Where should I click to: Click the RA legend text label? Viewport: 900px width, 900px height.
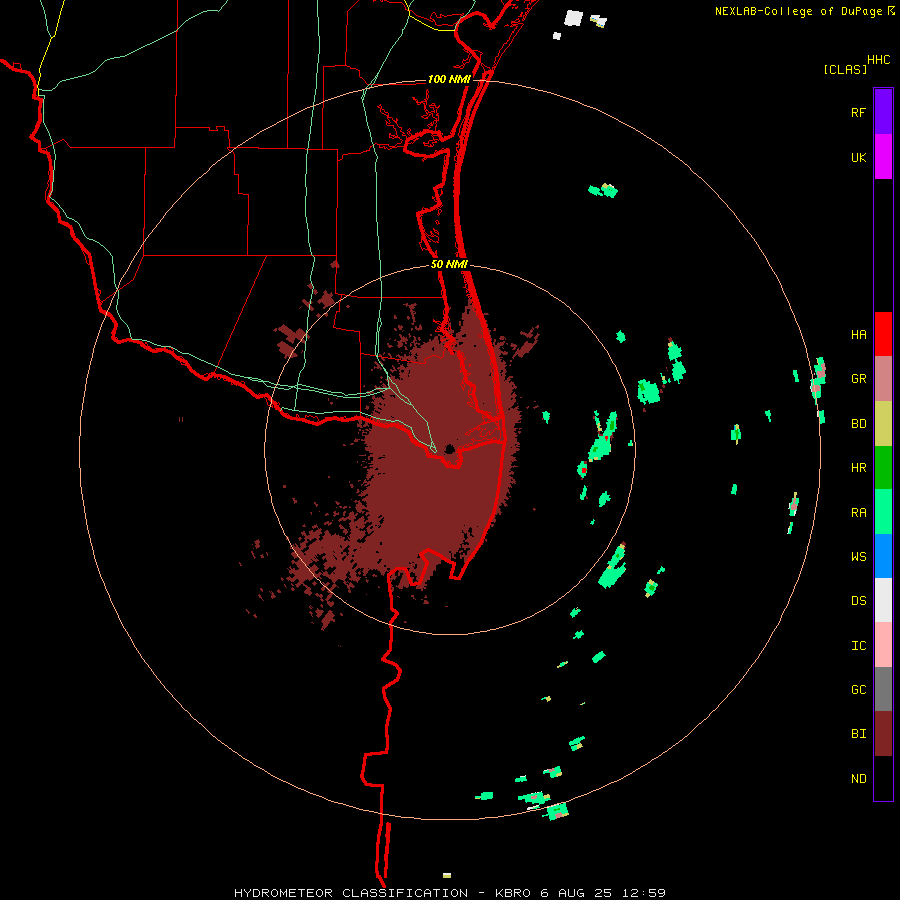point(858,513)
